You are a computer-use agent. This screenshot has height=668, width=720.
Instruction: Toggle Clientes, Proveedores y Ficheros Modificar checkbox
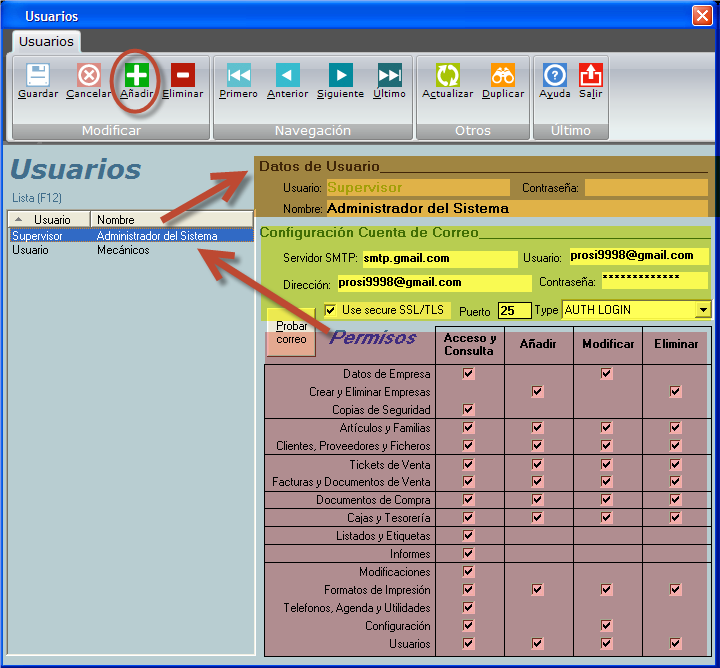(x=606, y=445)
